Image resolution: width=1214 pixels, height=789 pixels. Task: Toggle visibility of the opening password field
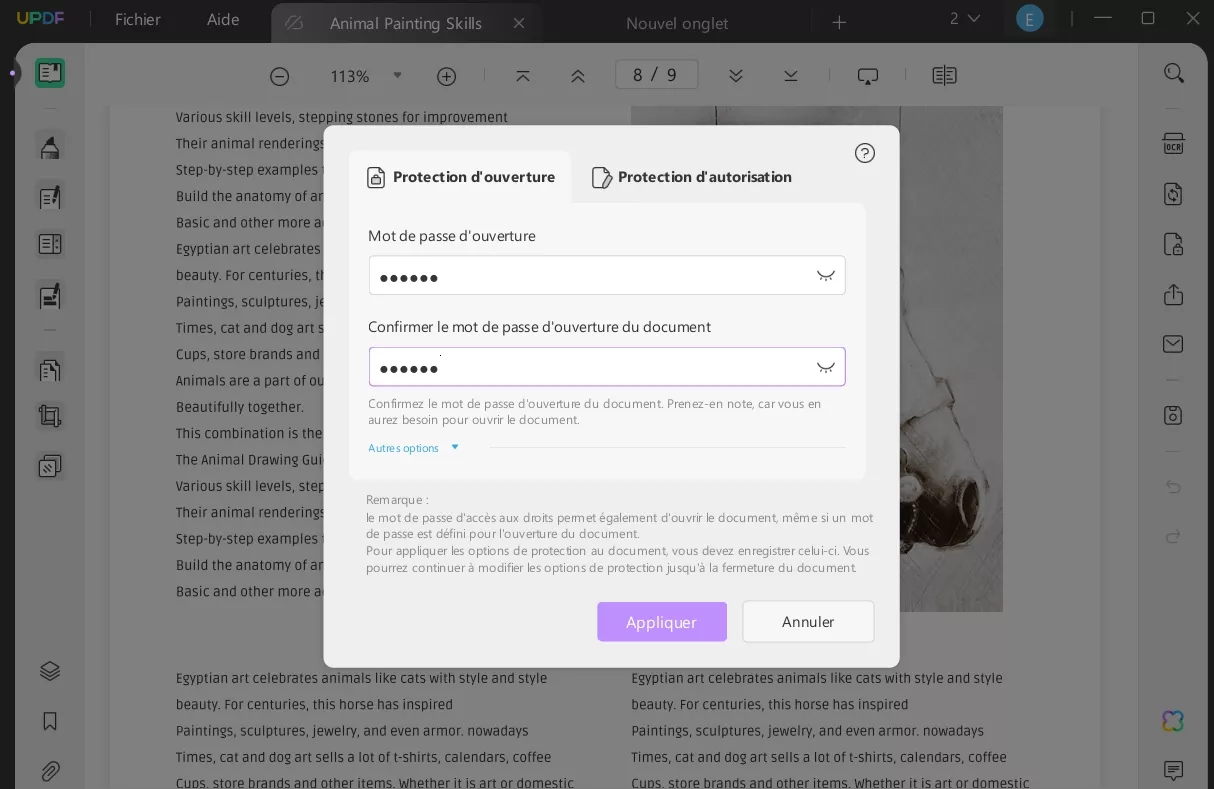[x=826, y=275]
